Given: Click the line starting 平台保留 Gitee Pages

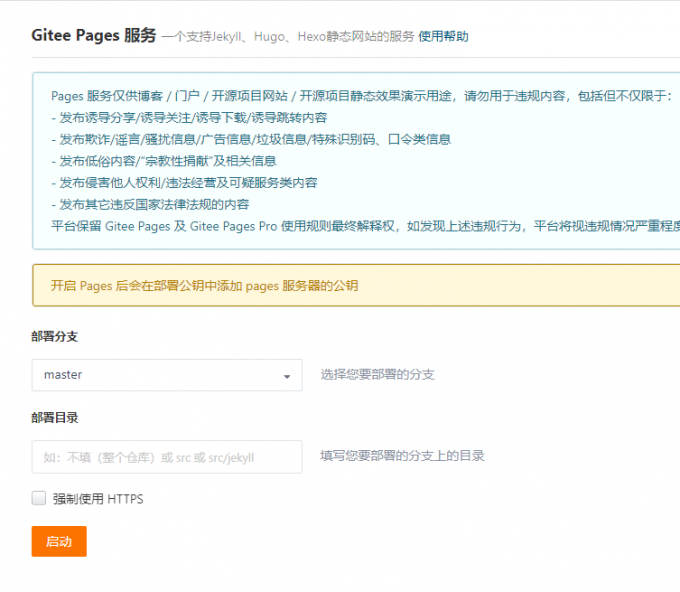Looking at the screenshot, I should coord(365,226).
